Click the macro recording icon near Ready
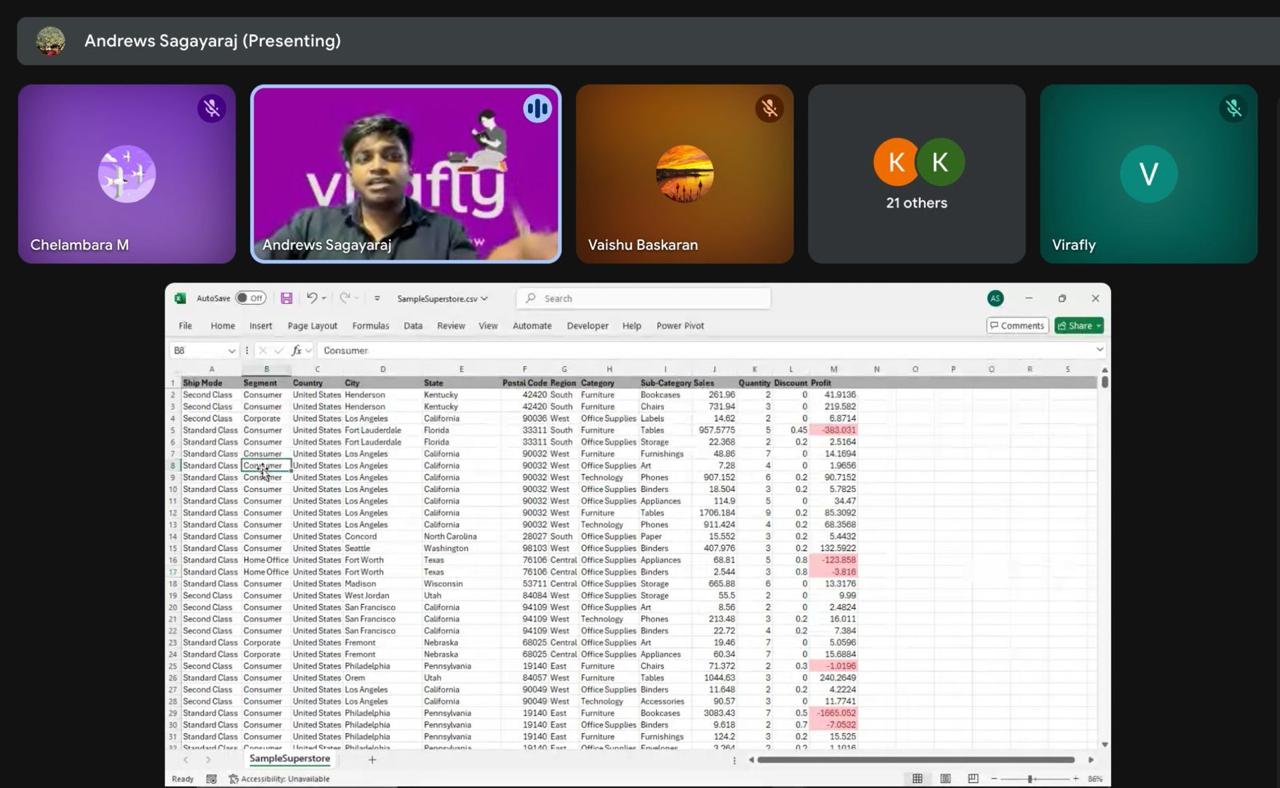This screenshot has width=1280, height=788. tap(210, 778)
